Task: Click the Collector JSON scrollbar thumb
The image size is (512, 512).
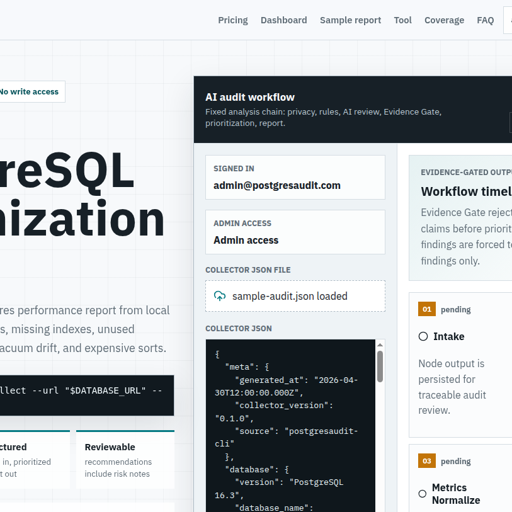Action: (x=380, y=366)
